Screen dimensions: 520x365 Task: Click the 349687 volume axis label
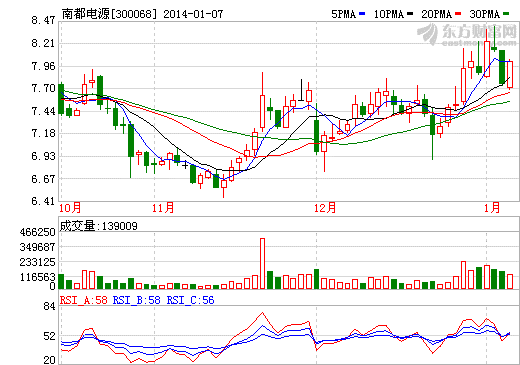(38, 247)
